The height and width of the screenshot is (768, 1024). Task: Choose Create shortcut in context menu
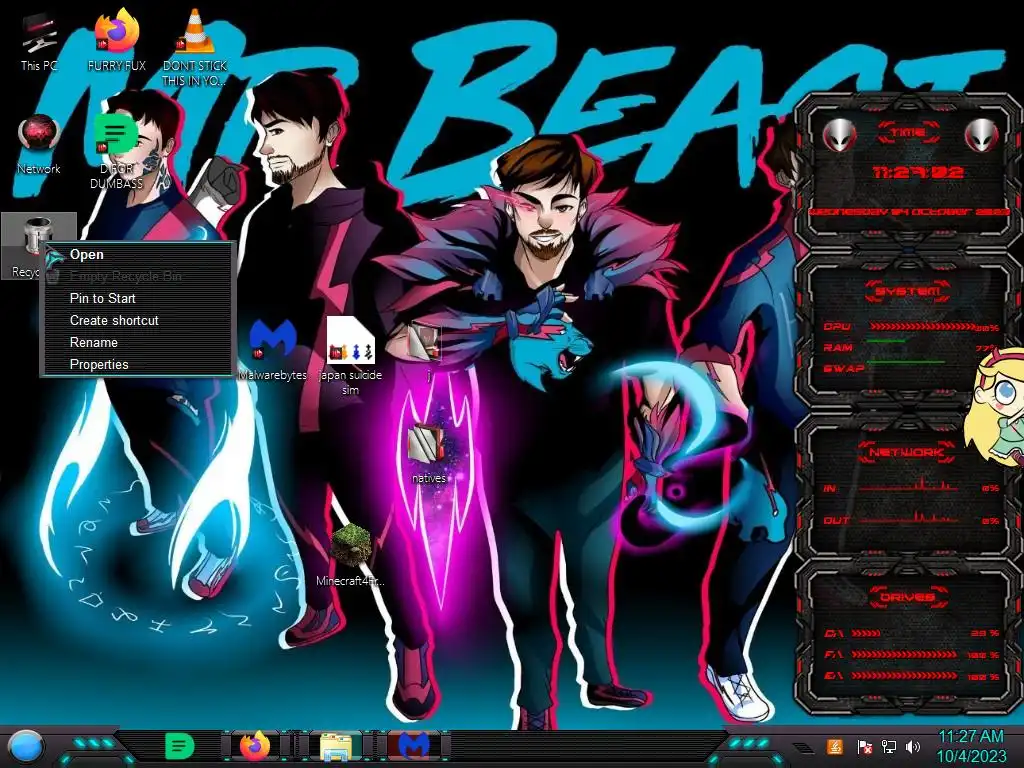[137, 321]
